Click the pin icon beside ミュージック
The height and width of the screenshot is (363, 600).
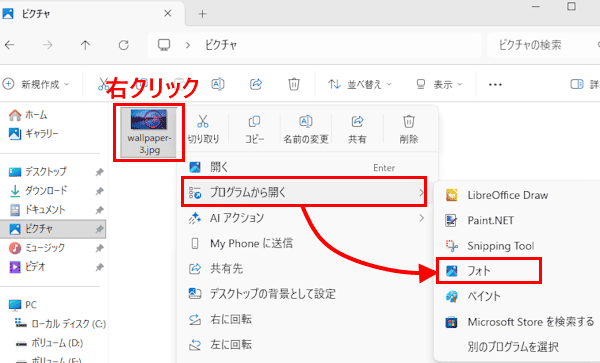pyautogui.click(x=99, y=248)
